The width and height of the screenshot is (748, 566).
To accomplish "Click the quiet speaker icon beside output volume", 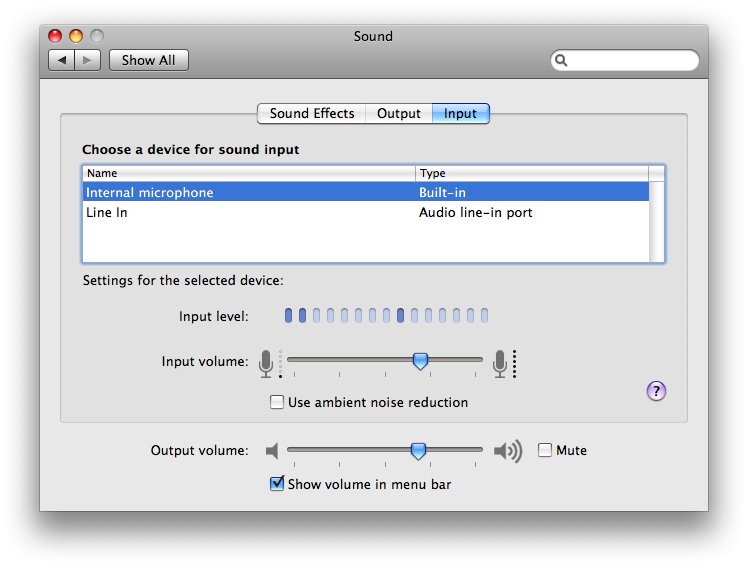I will 272,451.
